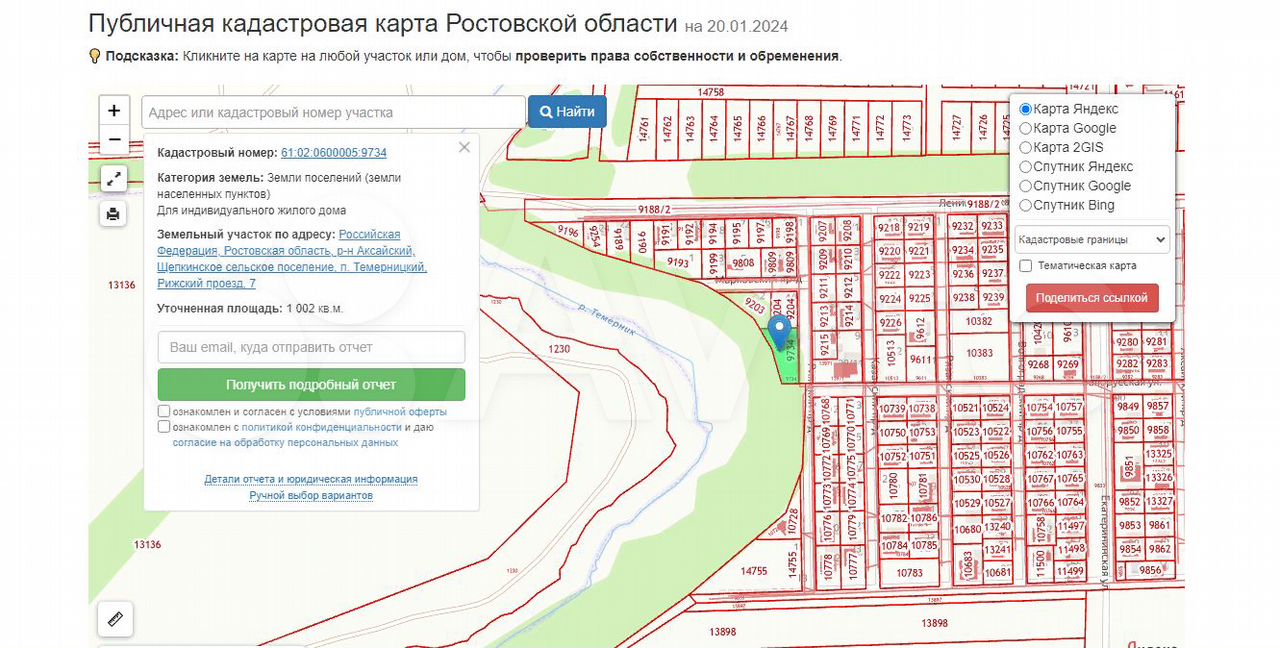Image resolution: width=1280 pixels, height=648 pixels.
Task: Open the ruler measurement tool
Action: click(114, 619)
